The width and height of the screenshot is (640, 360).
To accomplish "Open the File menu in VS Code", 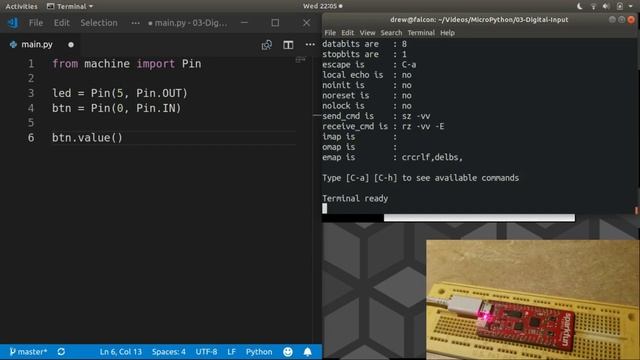I will click(x=36, y=23).
